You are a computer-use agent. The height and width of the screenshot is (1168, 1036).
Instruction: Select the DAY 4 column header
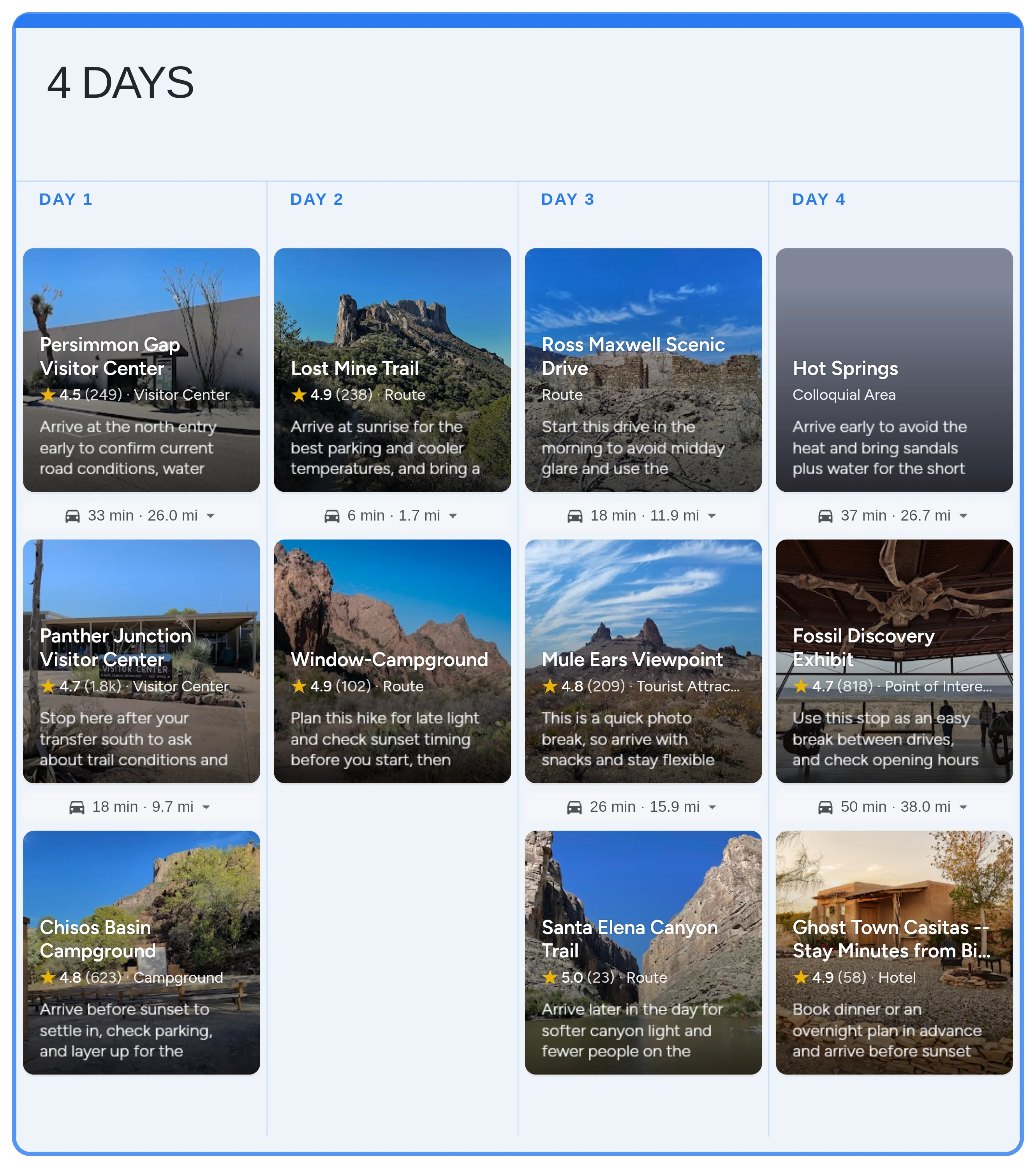click(819, 199)
